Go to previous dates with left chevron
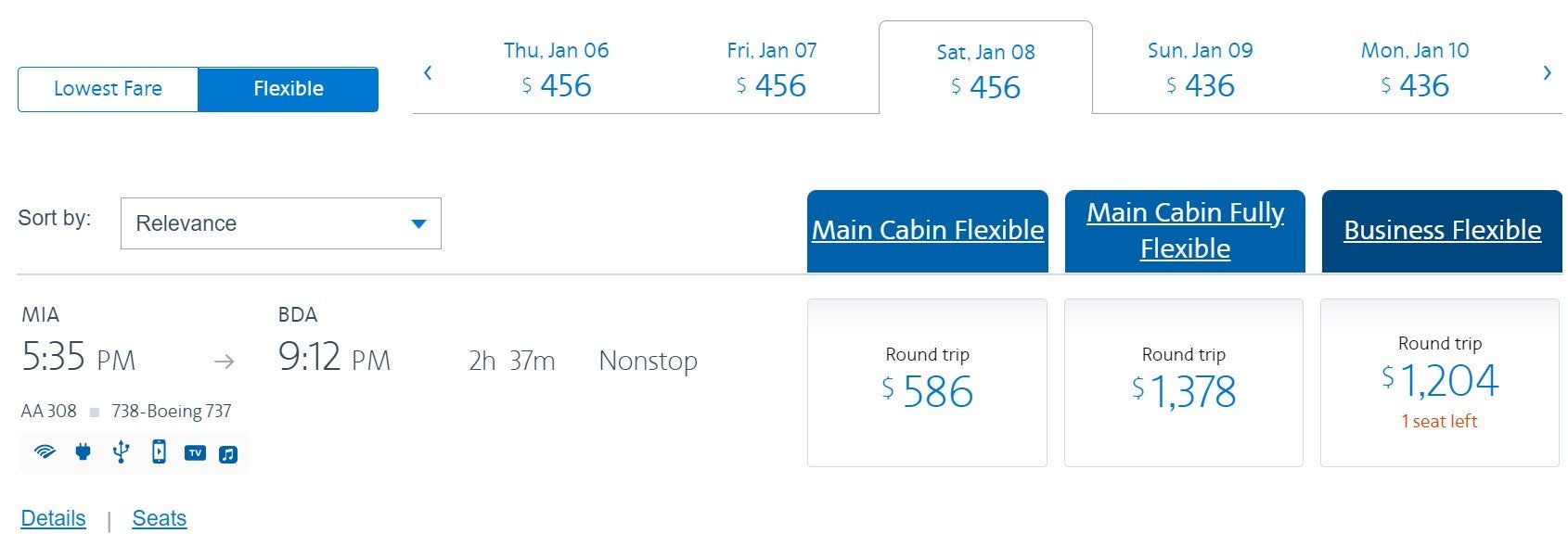 [x=428, y=73]
